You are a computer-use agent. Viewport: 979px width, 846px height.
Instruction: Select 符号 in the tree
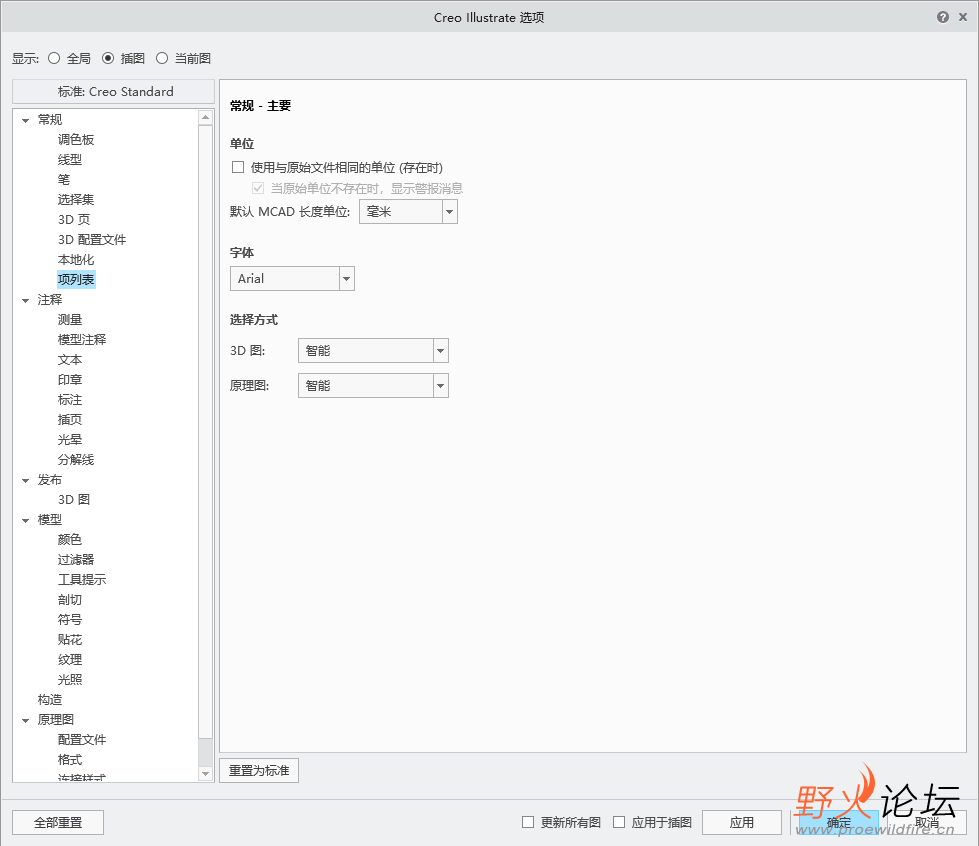point(69,619)
